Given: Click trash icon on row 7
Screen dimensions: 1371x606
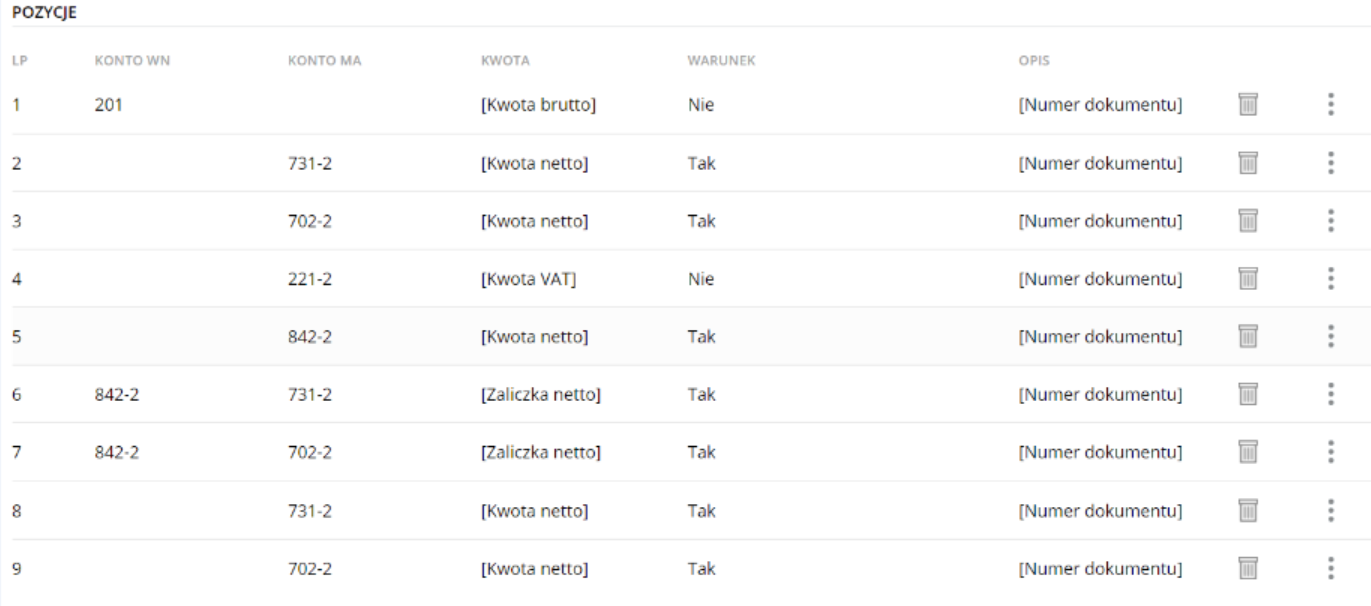Looking at the screenshot, I should click(1246, 452).
